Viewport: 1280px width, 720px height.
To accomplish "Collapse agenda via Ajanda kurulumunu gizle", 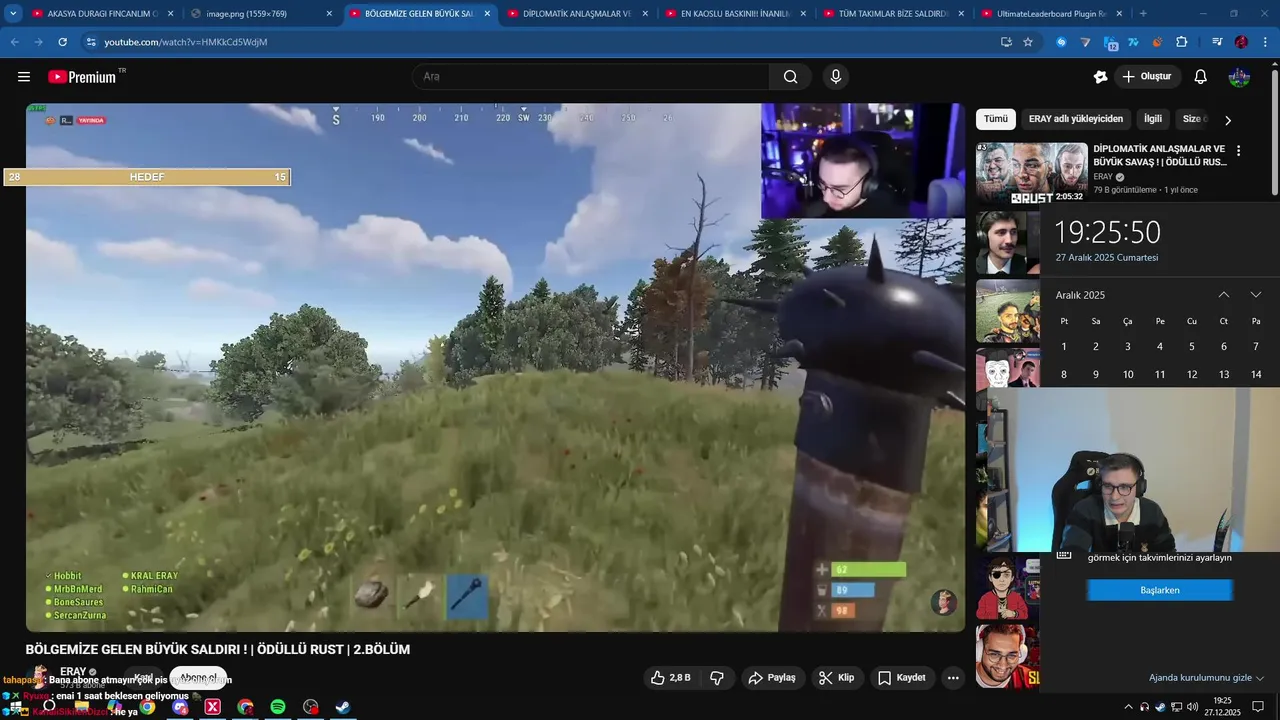I will [x=1206, y=678].
